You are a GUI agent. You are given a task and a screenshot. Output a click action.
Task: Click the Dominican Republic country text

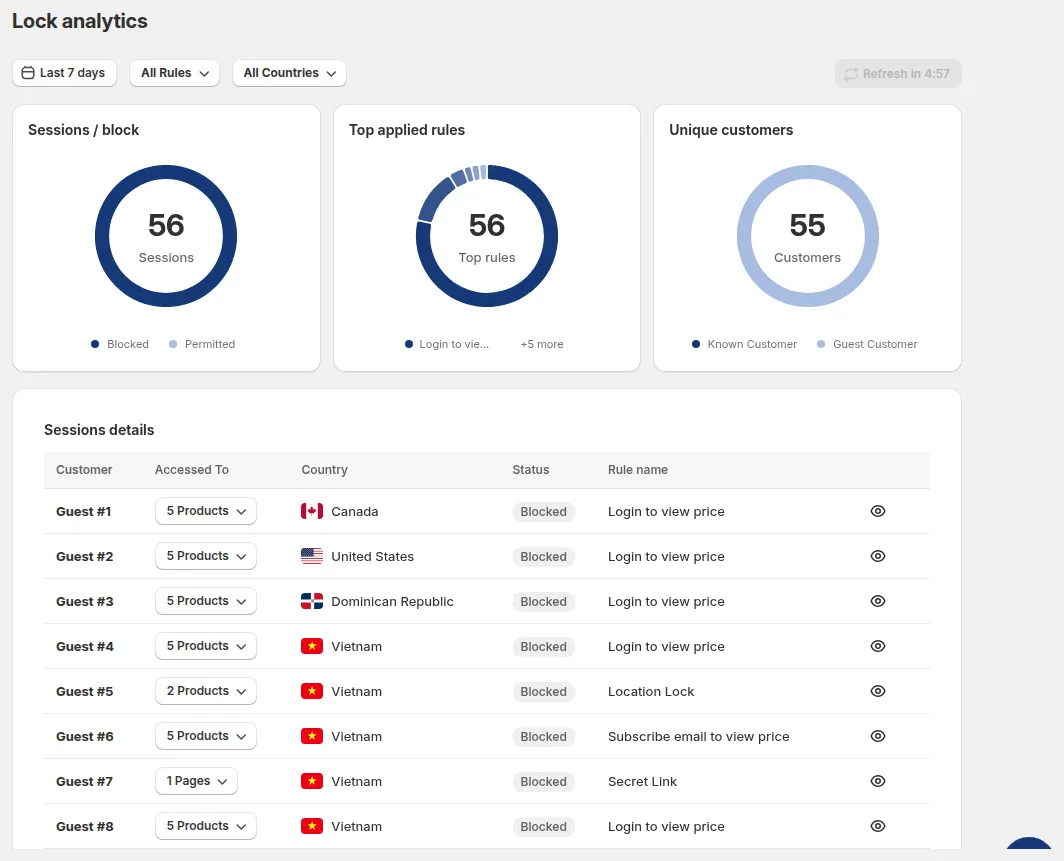[392, 602]
